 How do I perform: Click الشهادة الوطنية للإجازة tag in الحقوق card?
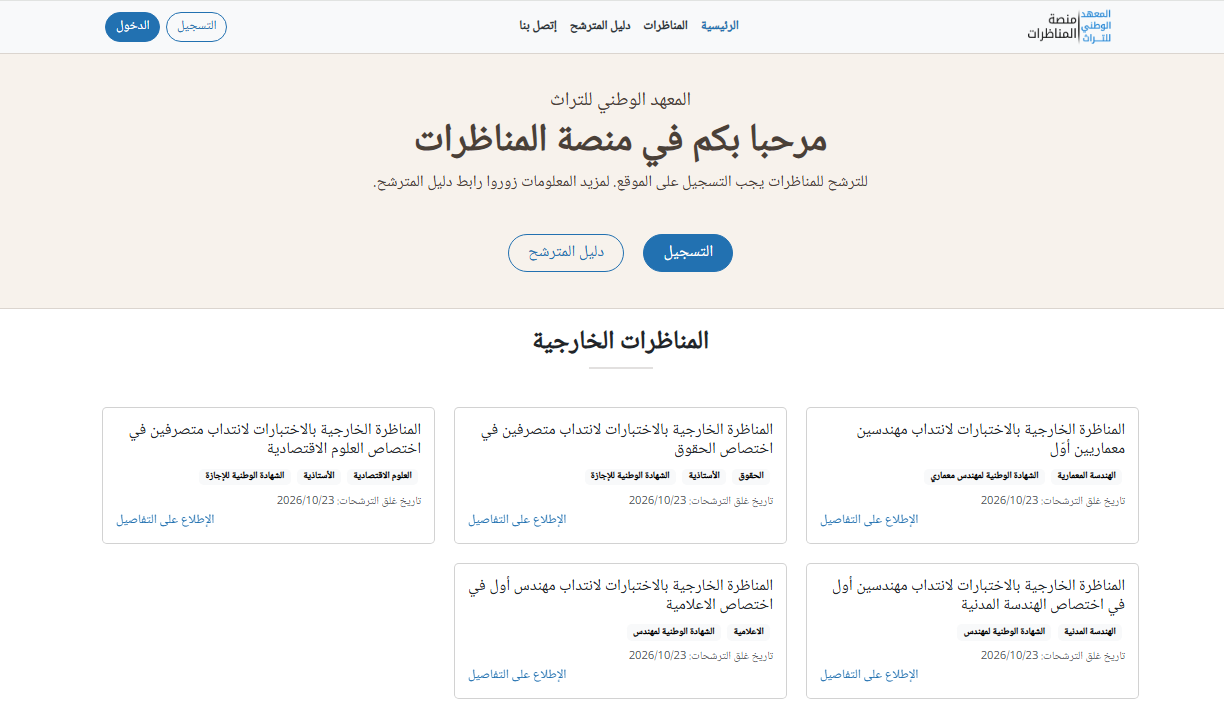(x=629, y=476)
